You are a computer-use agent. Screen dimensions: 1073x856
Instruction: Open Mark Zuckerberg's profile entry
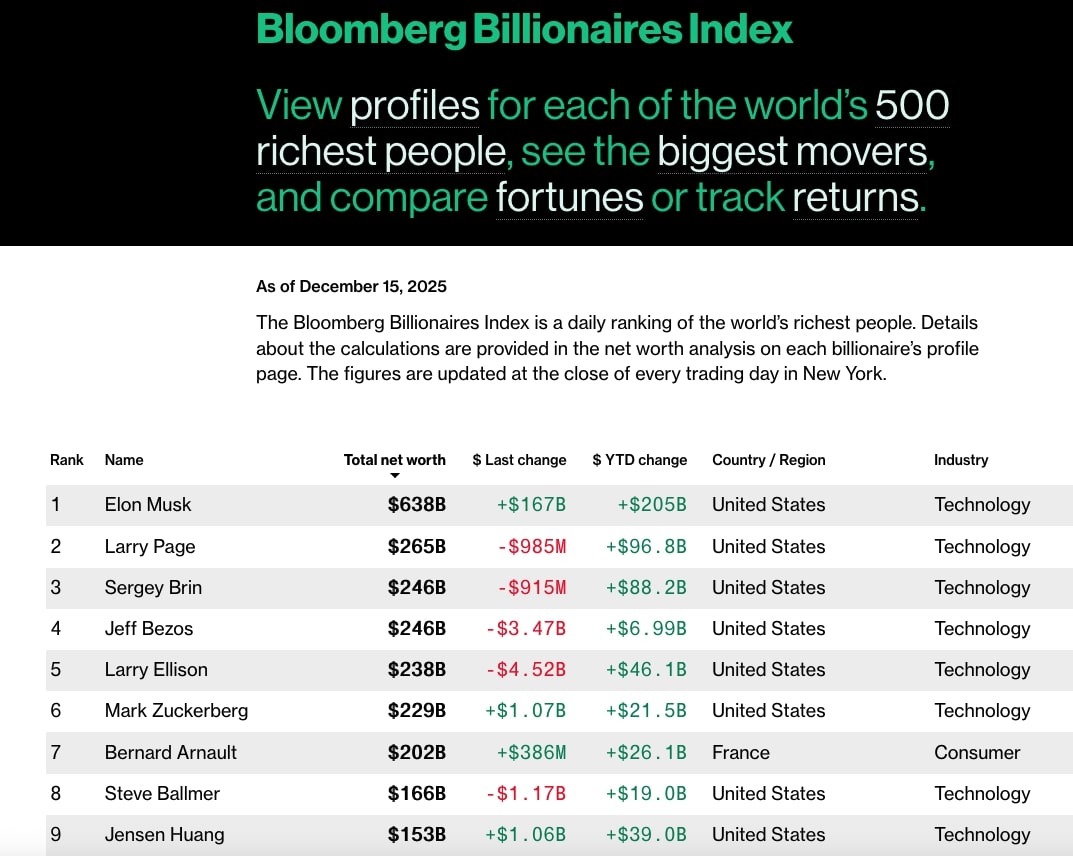[176, 711]
